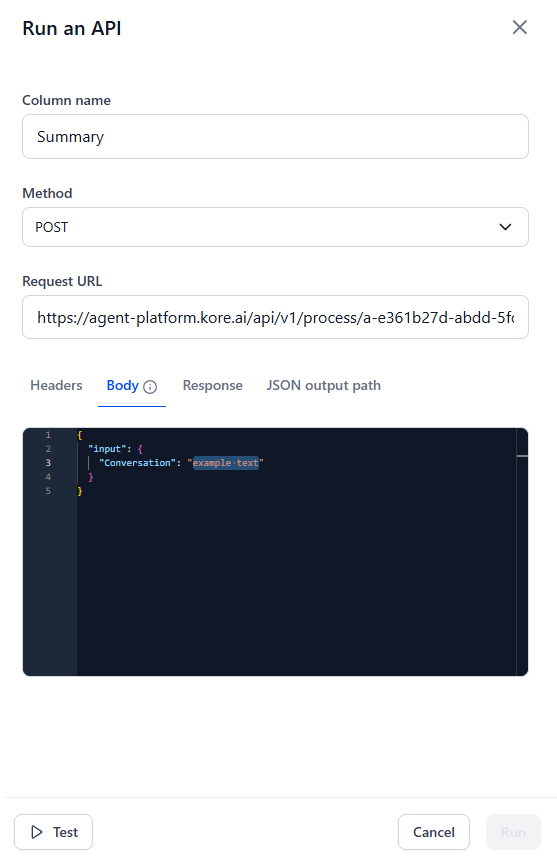
Task: Close the Run an API dialog
Action: click(x=519, y=27)
